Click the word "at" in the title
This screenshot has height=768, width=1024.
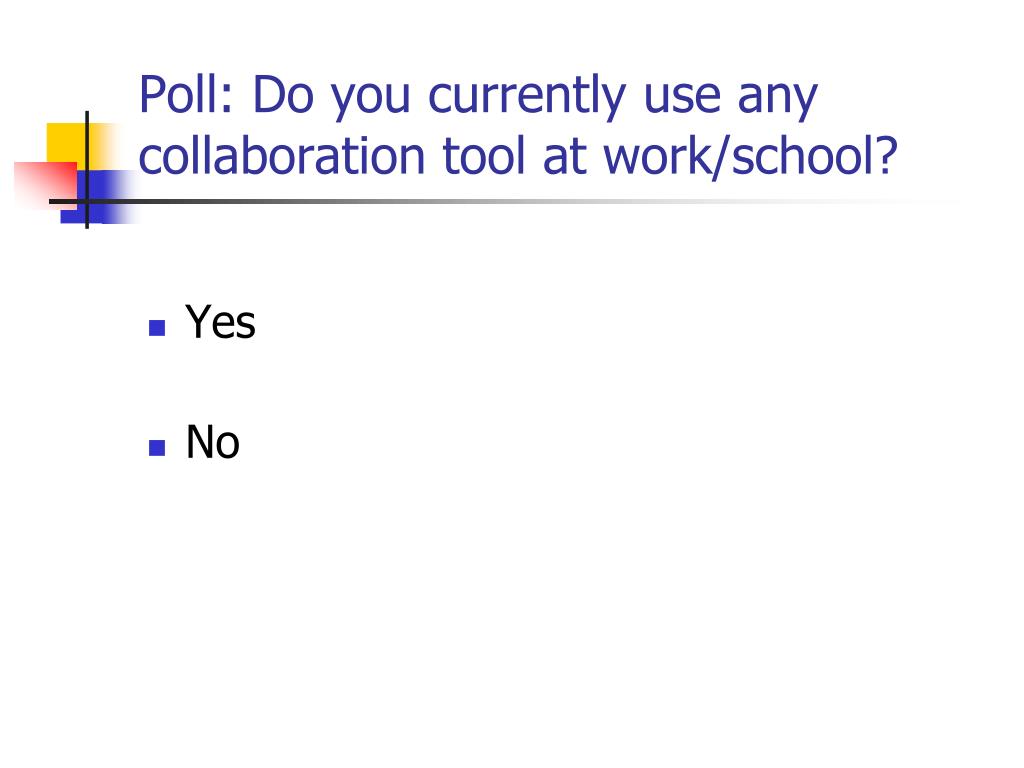[x=564, y=159]
